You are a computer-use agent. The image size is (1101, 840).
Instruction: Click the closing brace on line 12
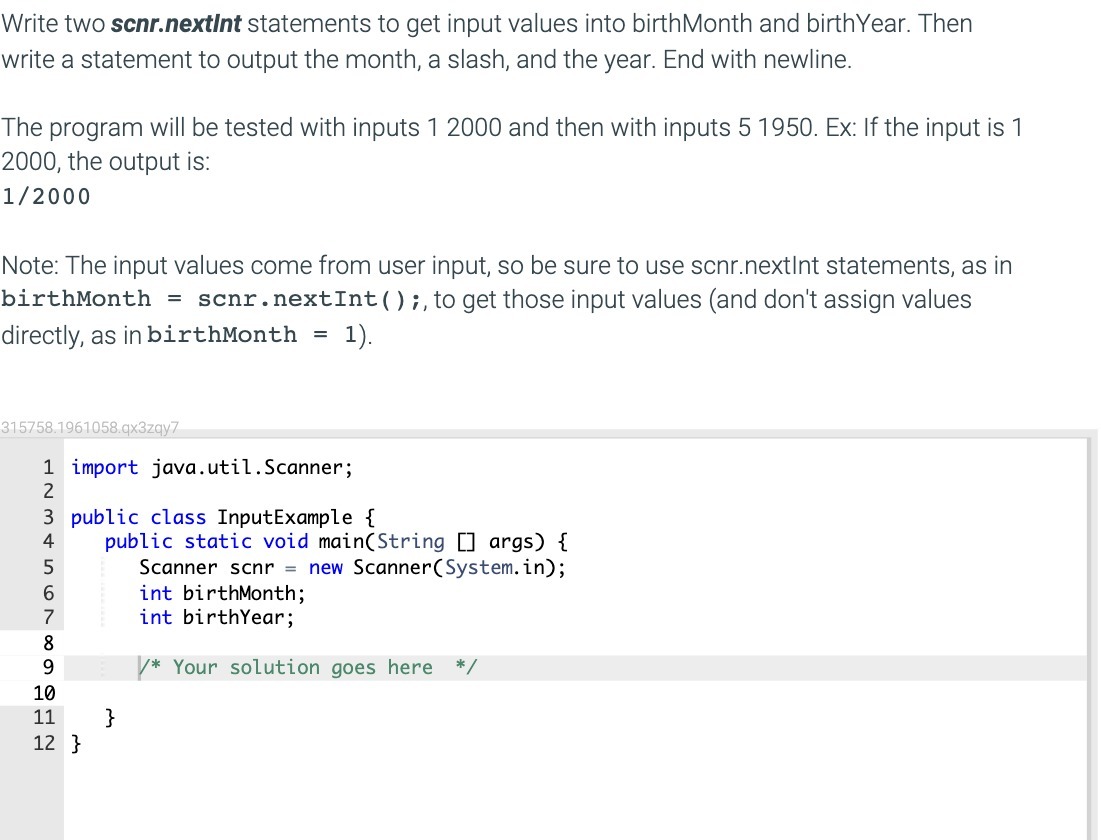coord(76,742)
